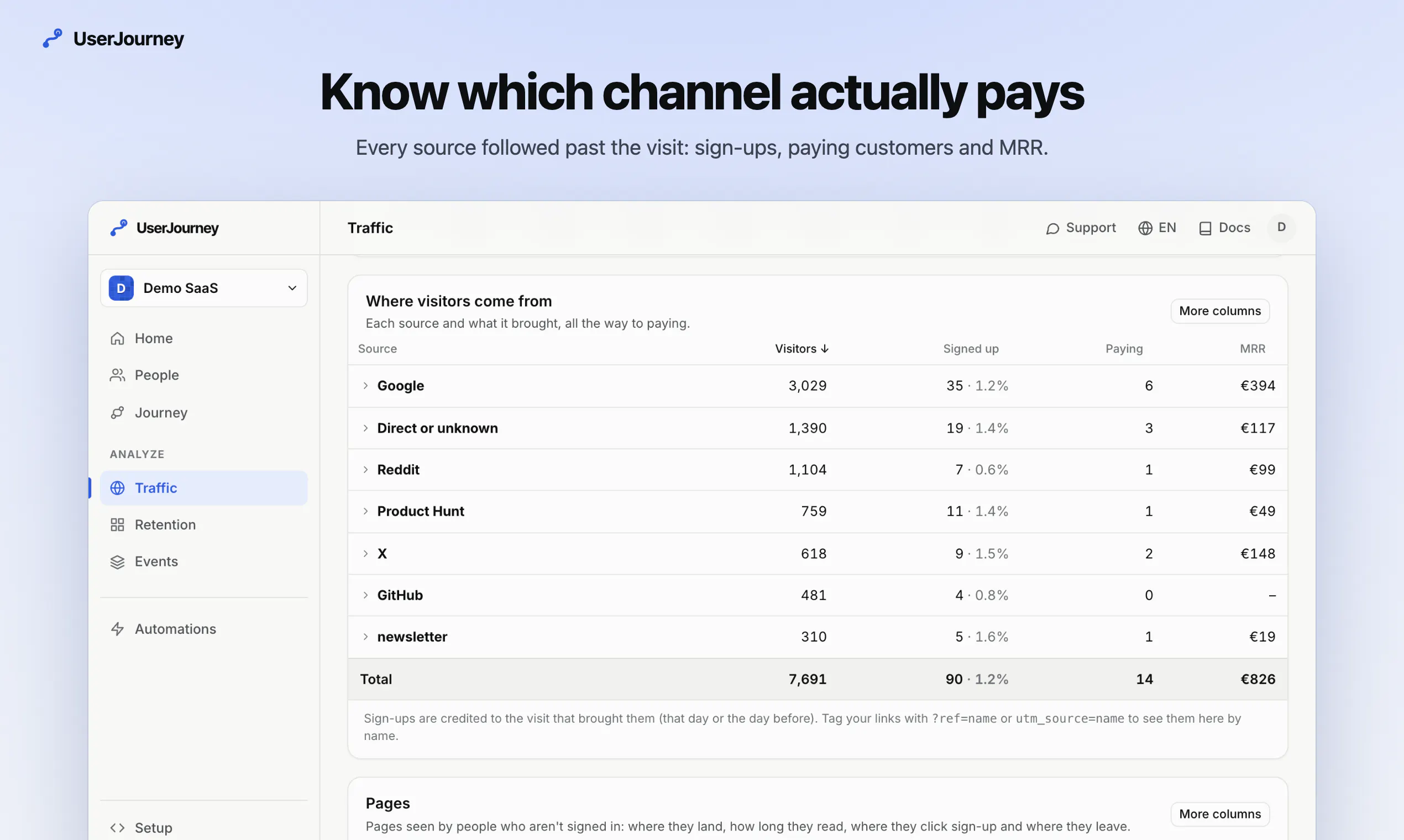Click More columns in Where visitors come from
This screenshot has height=840, width=1404.
[1220, 311]
